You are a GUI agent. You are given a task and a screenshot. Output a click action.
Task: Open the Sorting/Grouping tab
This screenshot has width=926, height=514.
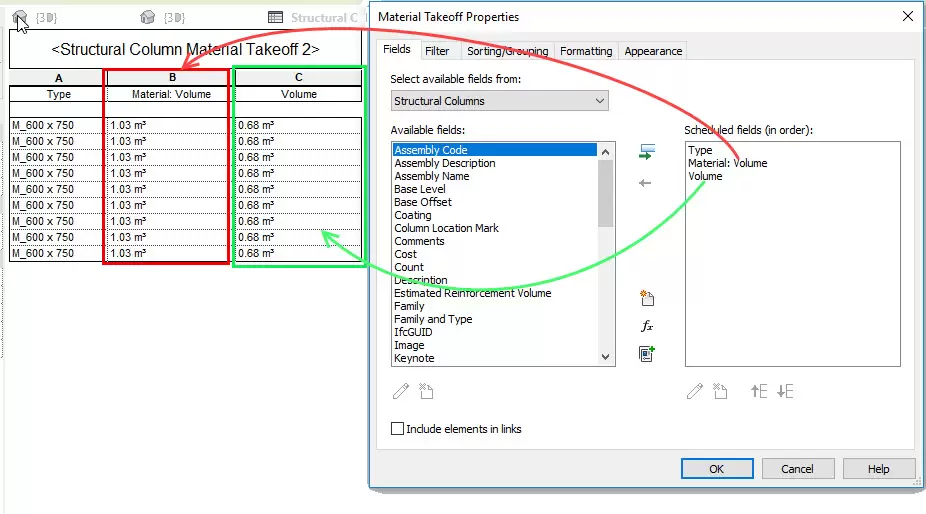[x=507, y=51]
